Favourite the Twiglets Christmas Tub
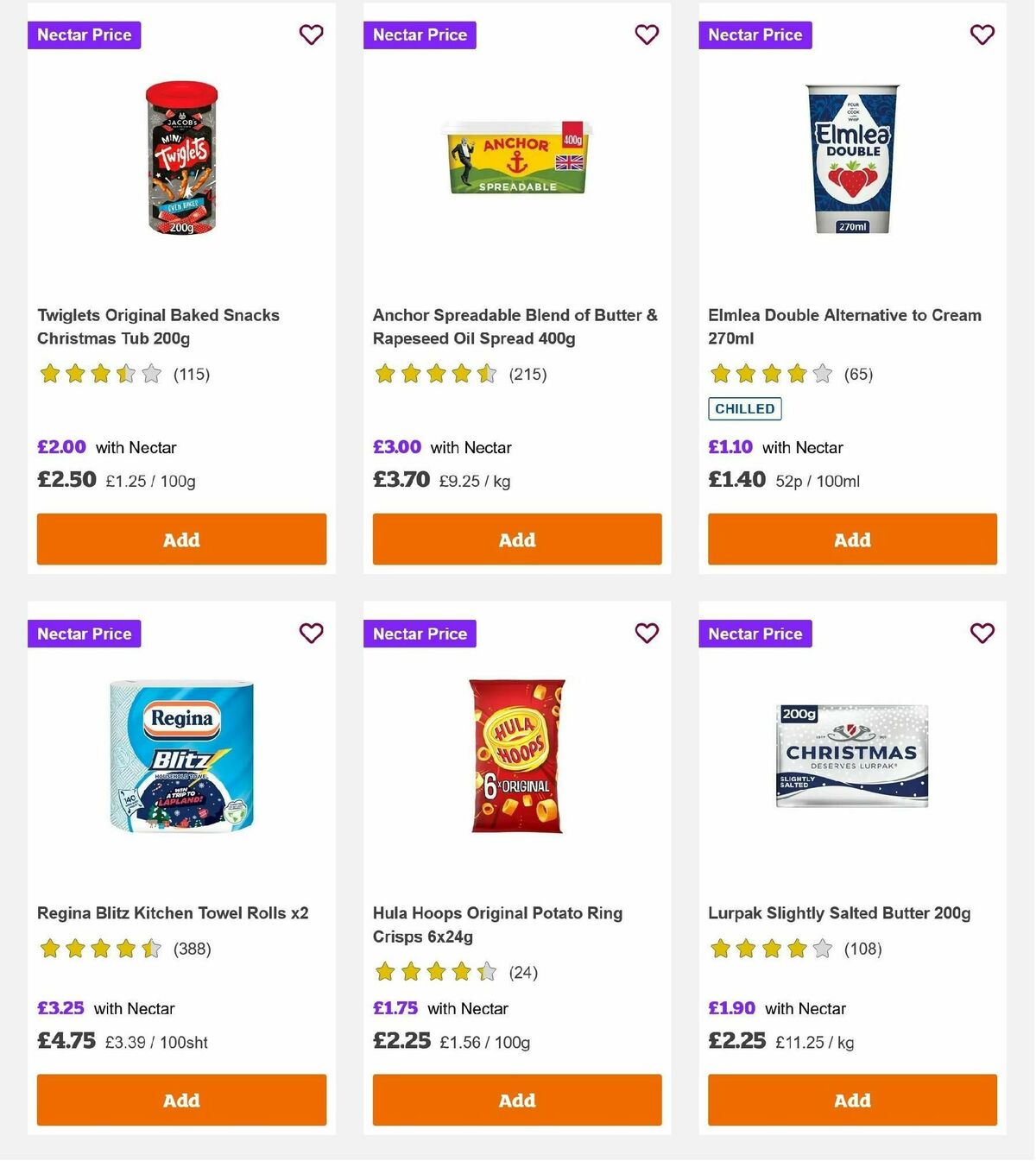Screen dimensions: 1036x1161 pyautogui.click(x=311, y=35)
